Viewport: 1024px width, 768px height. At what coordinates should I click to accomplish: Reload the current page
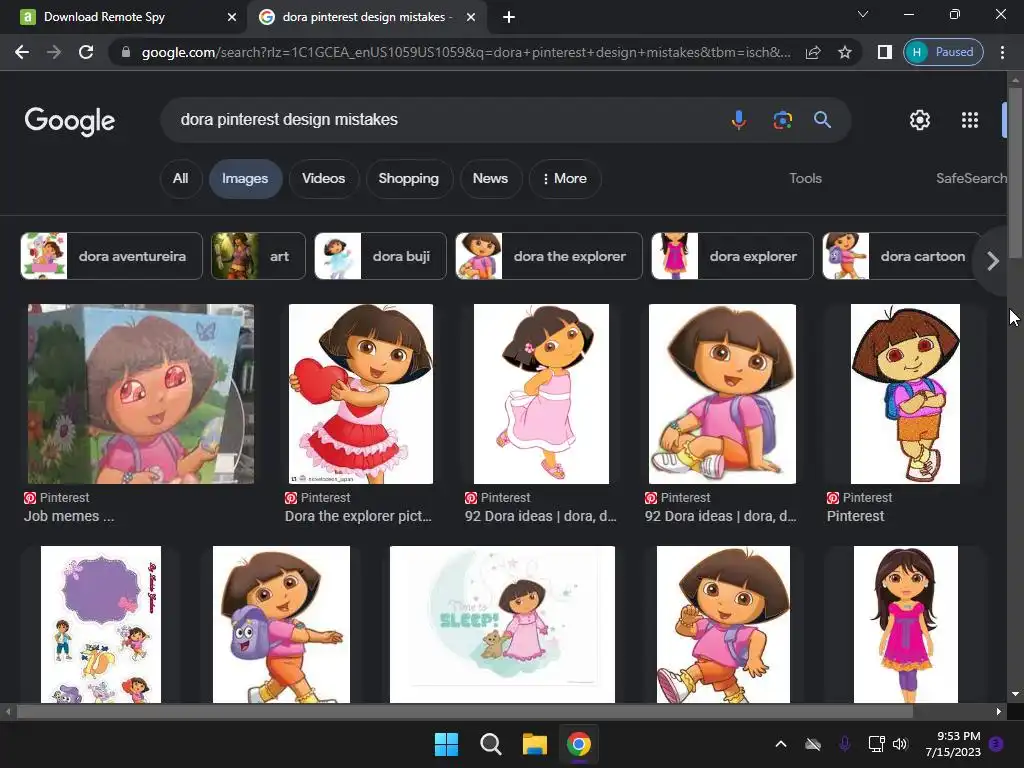click(x=86, y=52)
